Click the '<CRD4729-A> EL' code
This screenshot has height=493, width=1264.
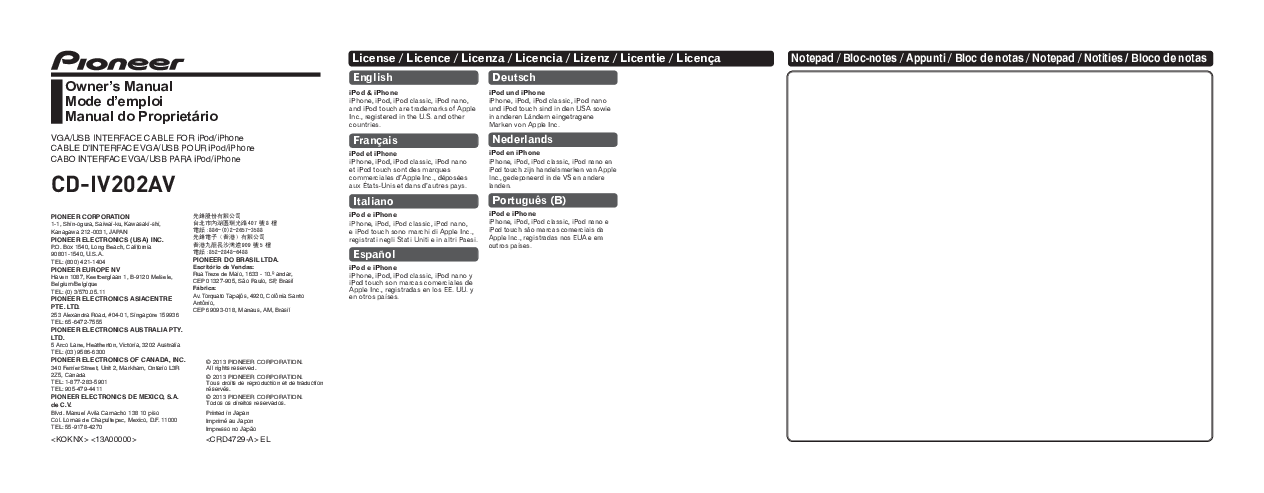click(x=238, y=439)
